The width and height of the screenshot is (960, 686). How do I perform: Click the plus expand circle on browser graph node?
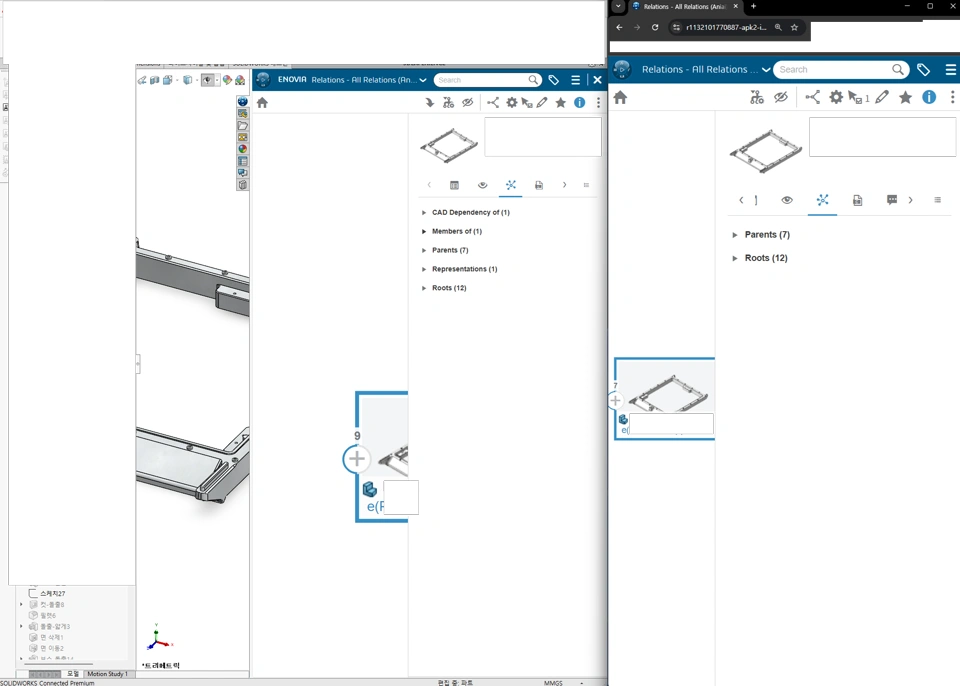(x=615, y=401)
